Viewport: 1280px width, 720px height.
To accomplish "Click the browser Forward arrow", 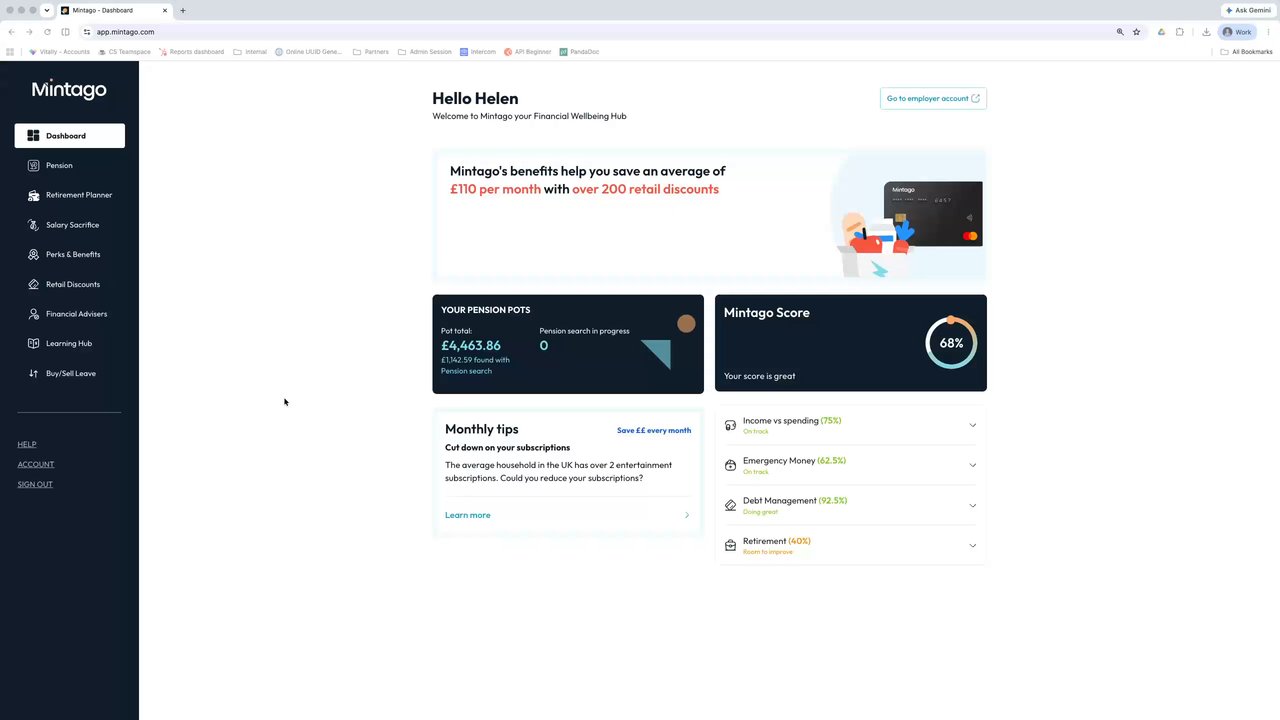I will [x=29, y=32].
